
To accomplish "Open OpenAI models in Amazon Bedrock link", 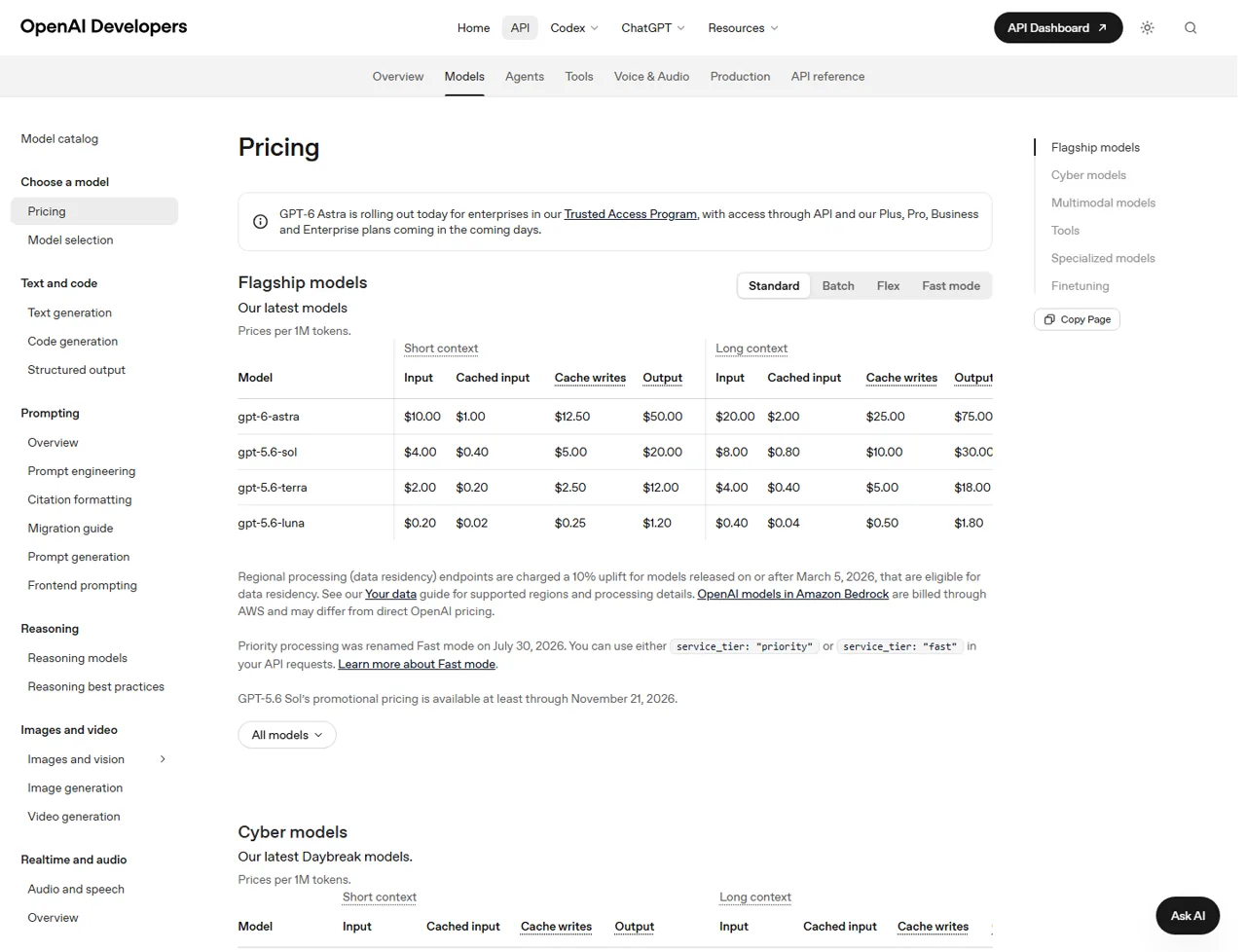I will (792, 594).
